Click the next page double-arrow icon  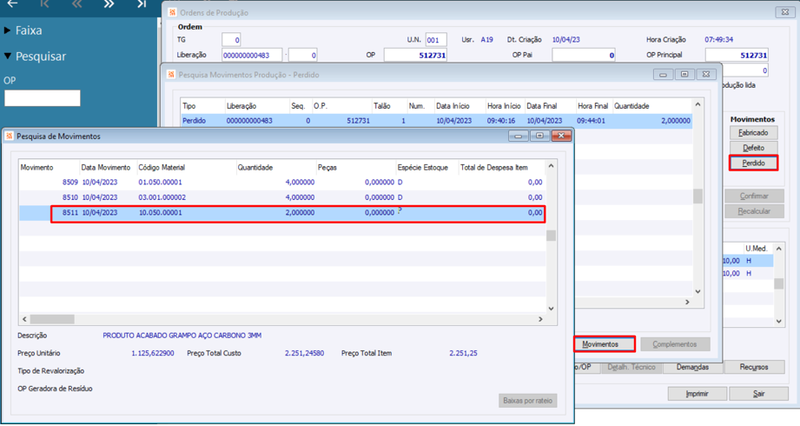coord(109,4)
